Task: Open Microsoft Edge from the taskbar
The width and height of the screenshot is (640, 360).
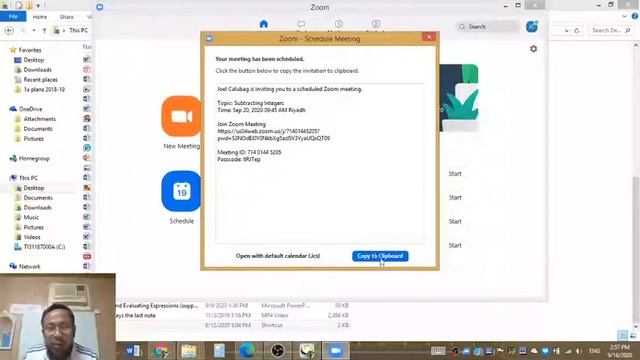Action: [x=247, y=351]
